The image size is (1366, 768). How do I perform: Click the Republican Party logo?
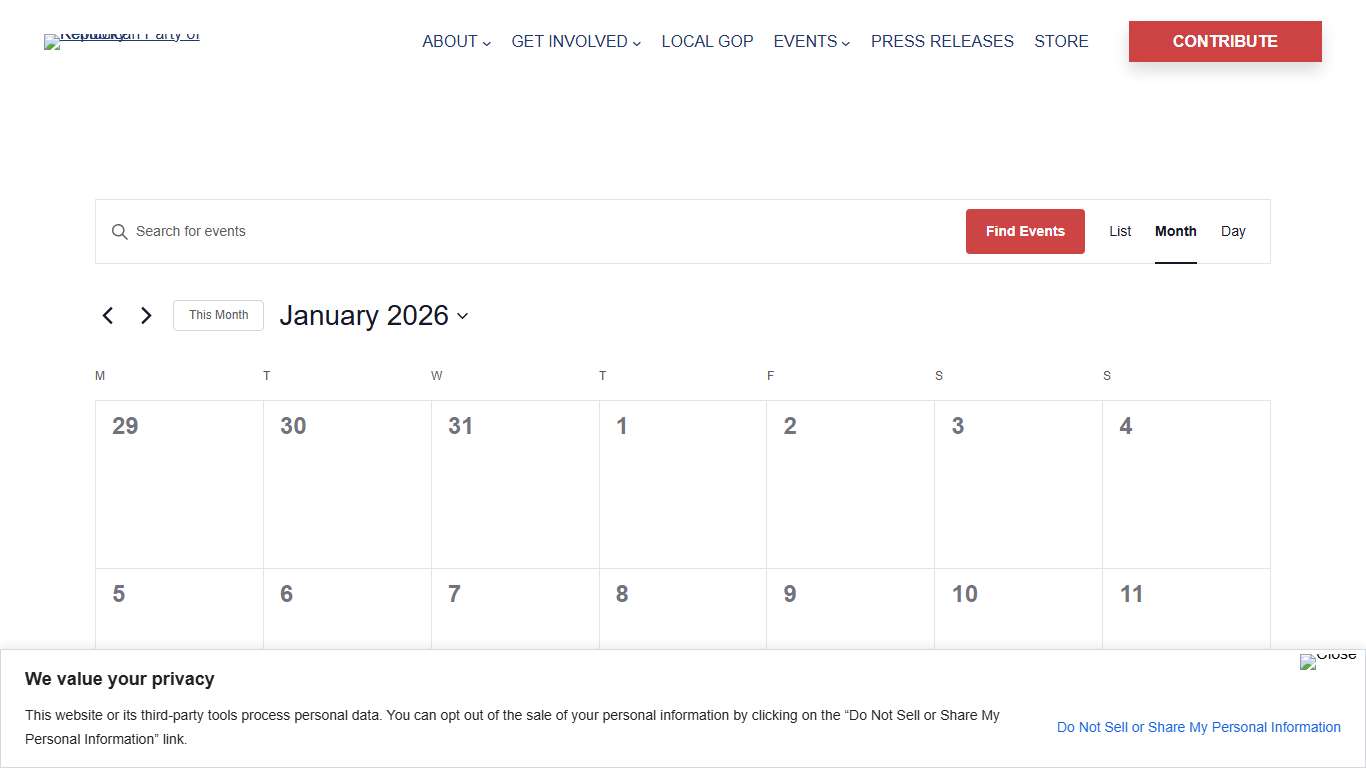122,41
